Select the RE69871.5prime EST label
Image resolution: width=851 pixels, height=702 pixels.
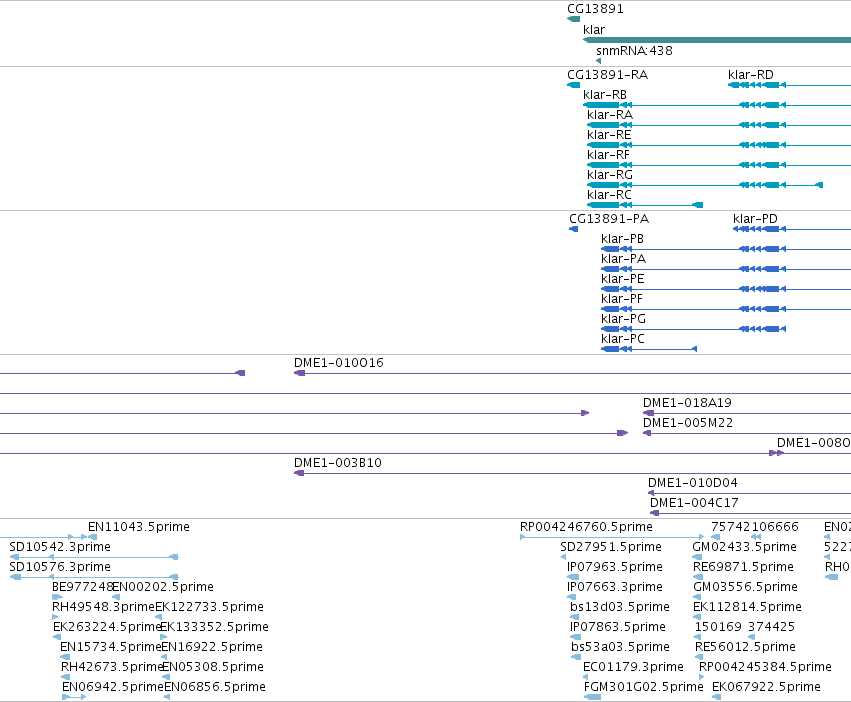[743, 567]
